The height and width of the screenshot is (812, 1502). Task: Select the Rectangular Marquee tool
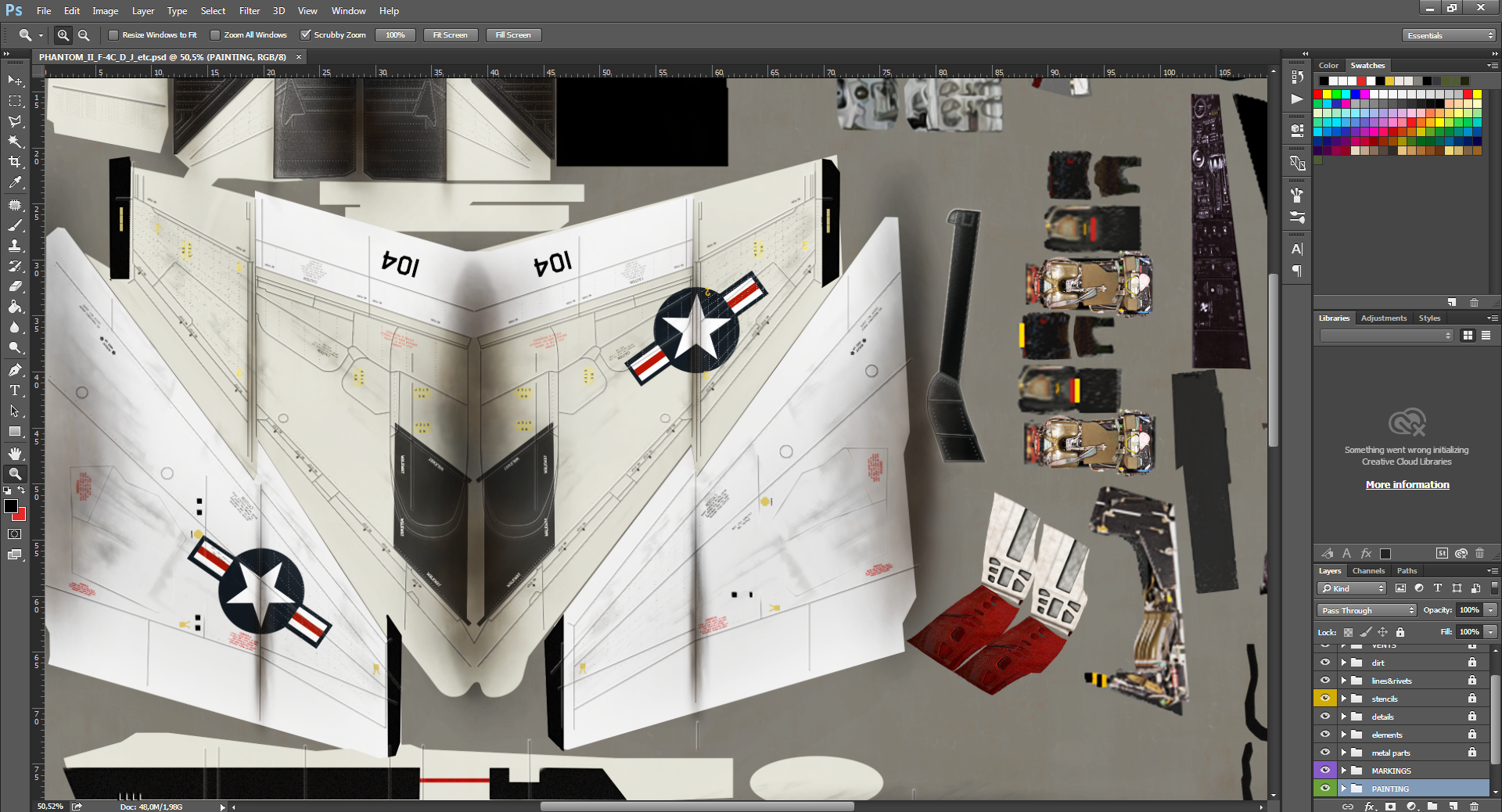15,101
